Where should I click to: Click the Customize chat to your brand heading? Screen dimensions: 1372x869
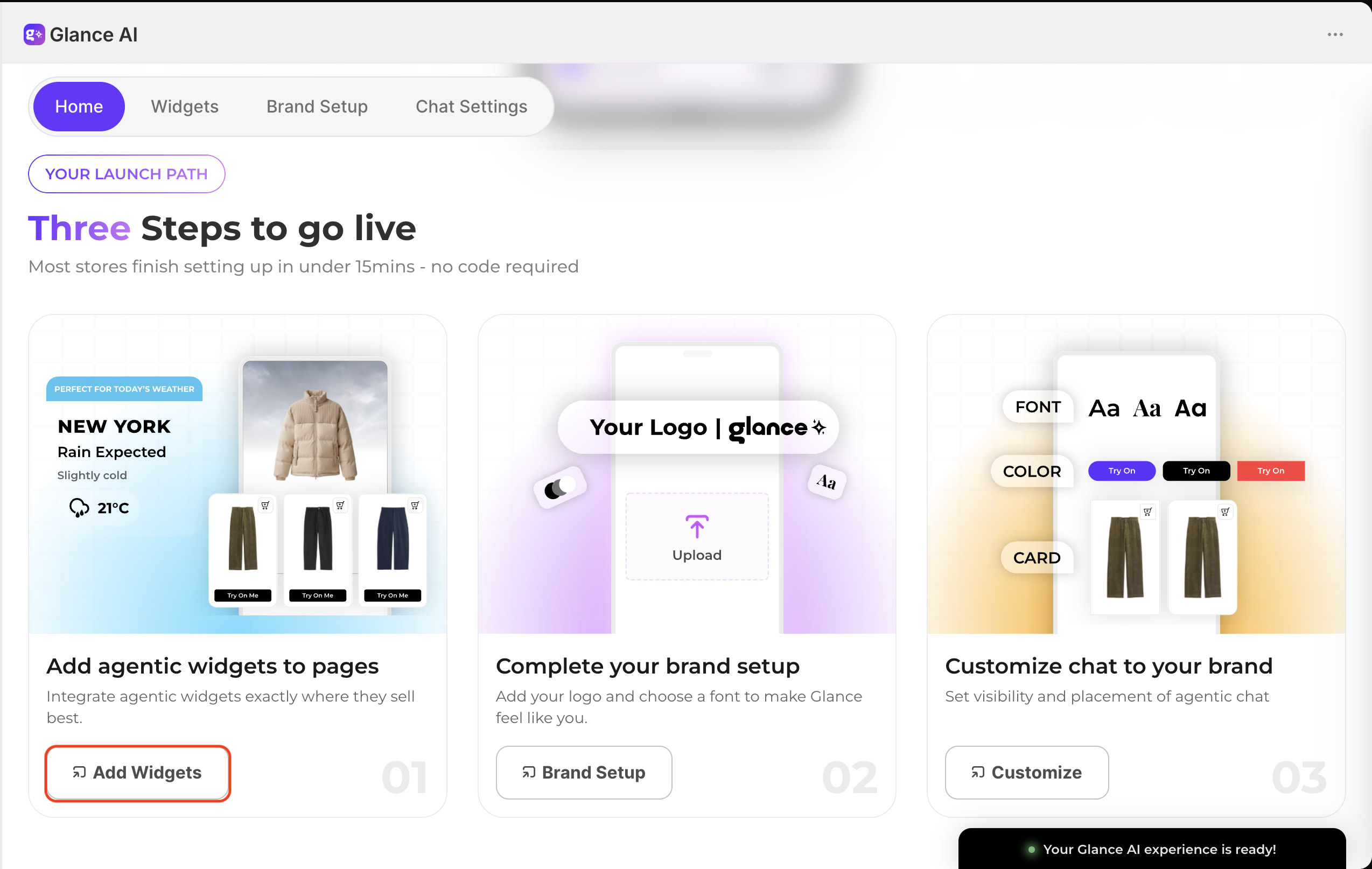pos(1109,666)
